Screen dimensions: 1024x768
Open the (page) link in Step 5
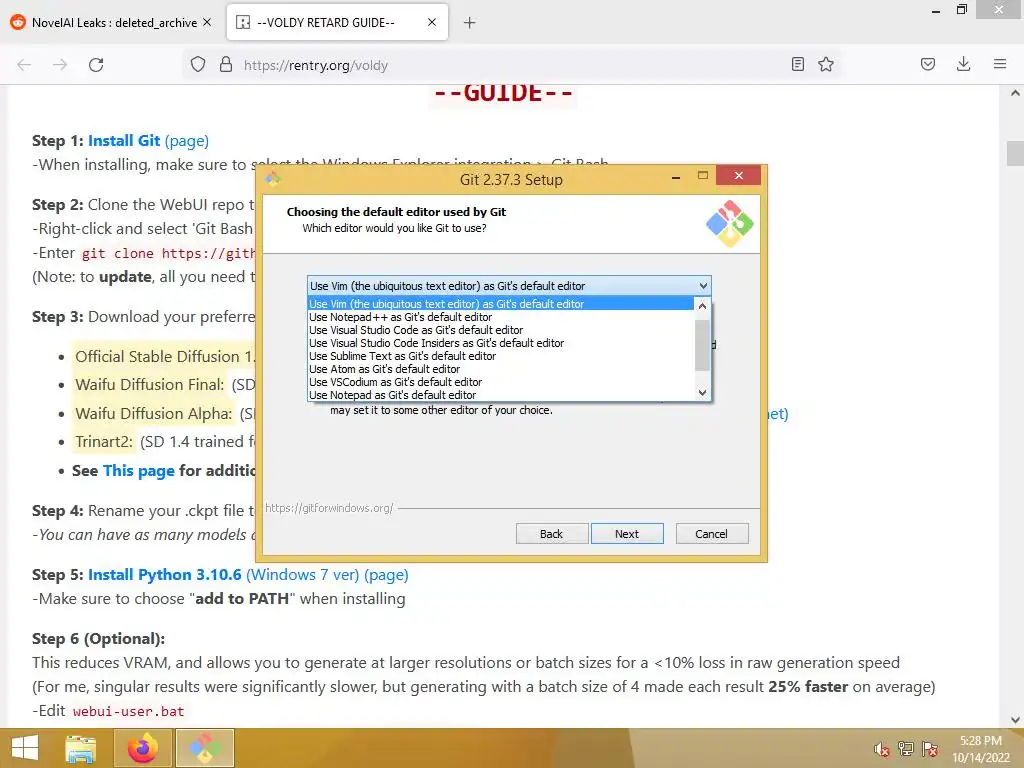pyautogui.click(x=386, y=575)
